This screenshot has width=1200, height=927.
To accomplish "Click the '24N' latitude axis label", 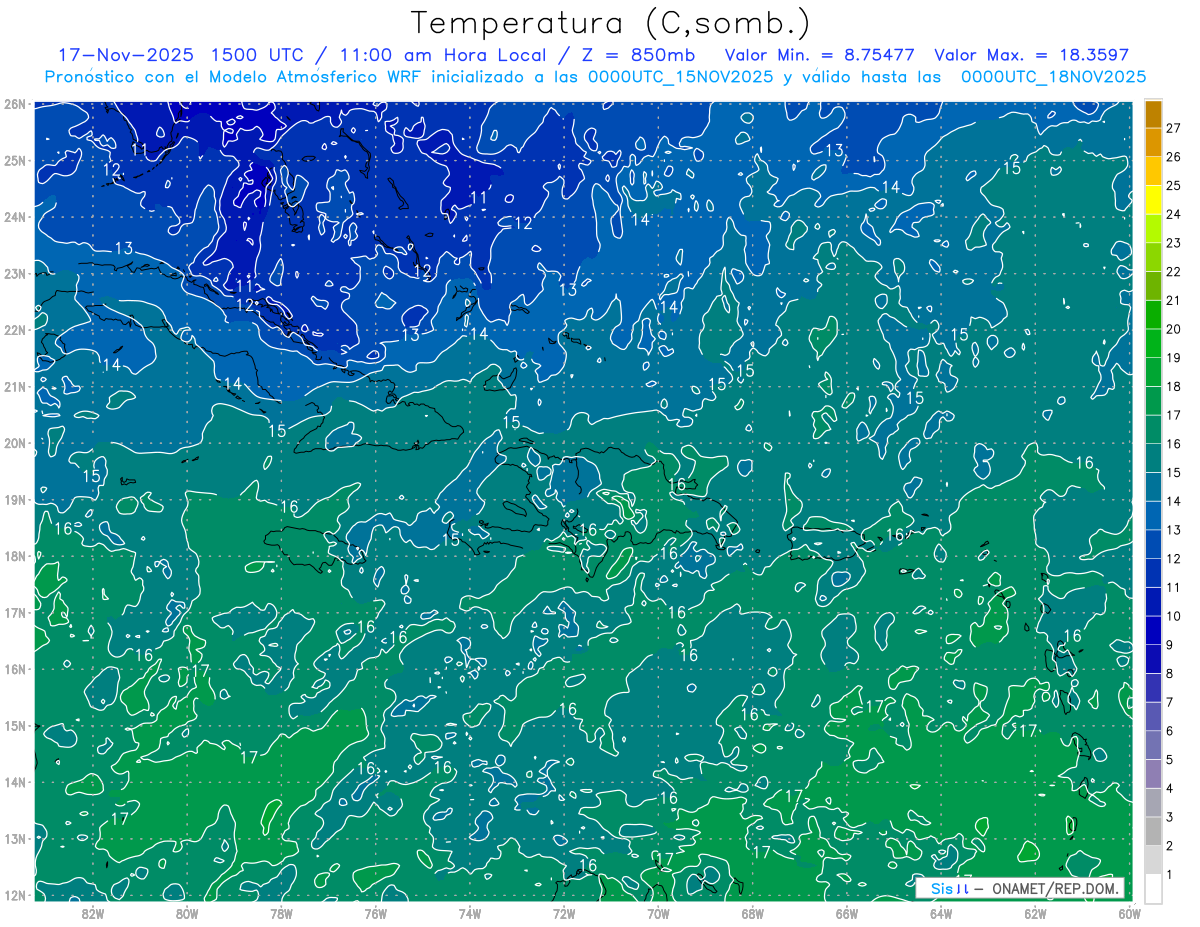I will click(14, 217).
